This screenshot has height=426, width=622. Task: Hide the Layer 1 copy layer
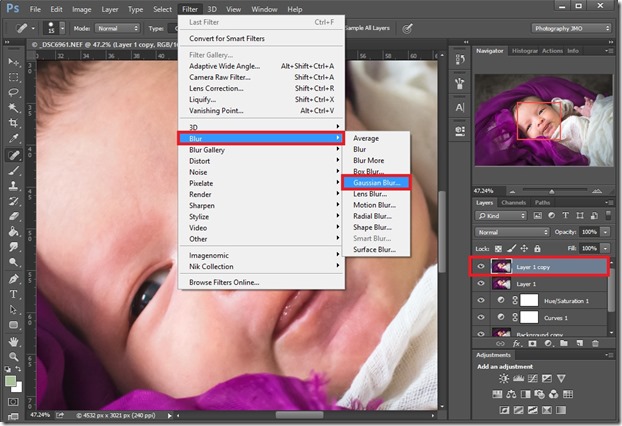[x=481, y=267]
